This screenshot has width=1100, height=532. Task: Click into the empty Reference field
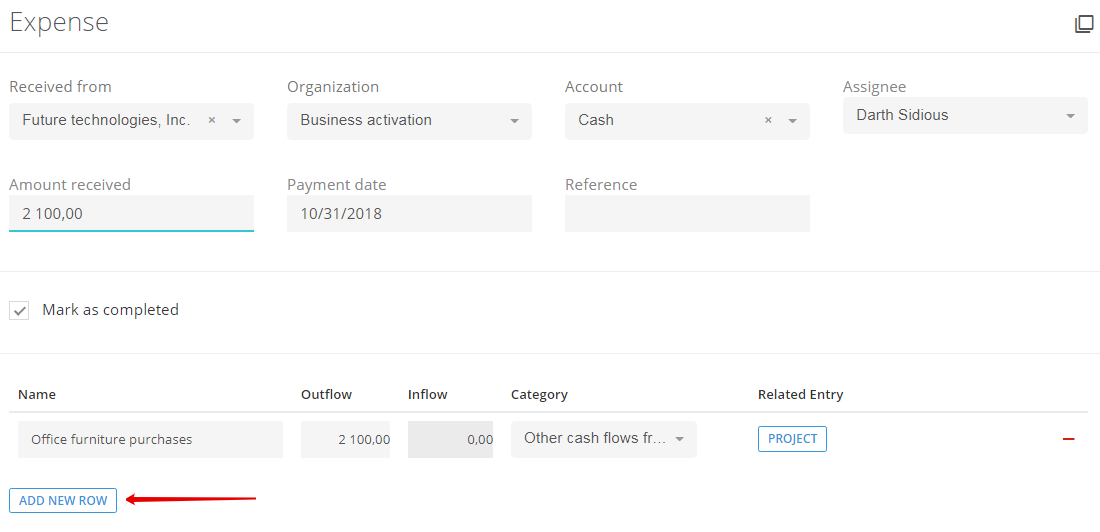point(687,213)
